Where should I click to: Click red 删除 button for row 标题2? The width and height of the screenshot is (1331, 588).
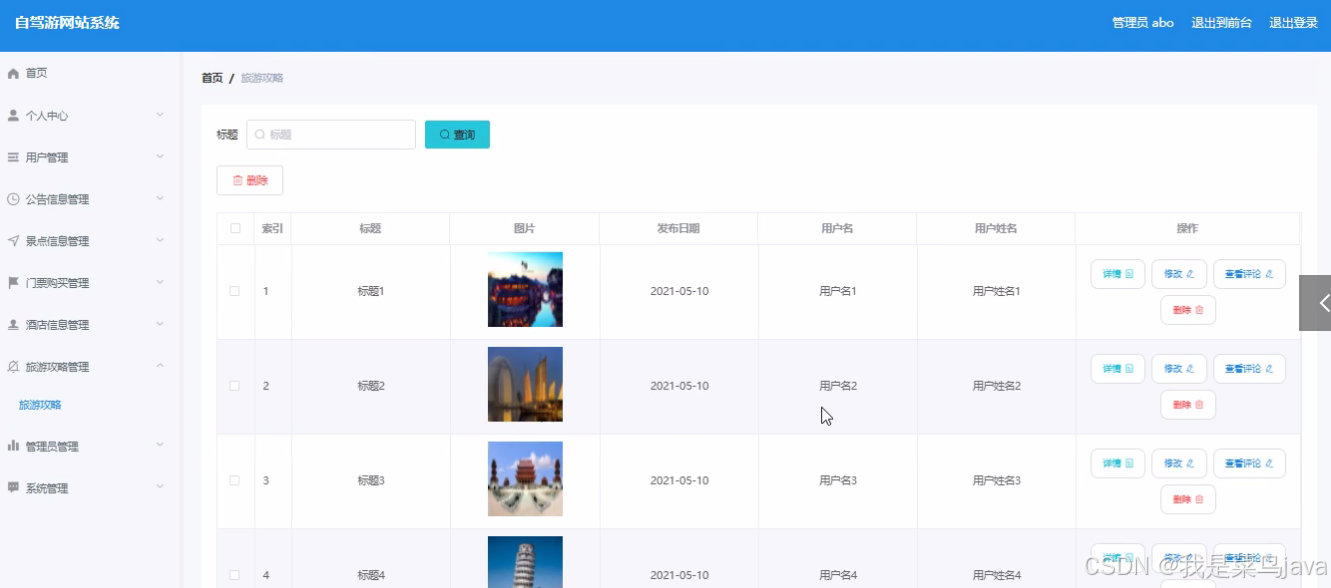pyautogui.click(x=1188, y=405)
